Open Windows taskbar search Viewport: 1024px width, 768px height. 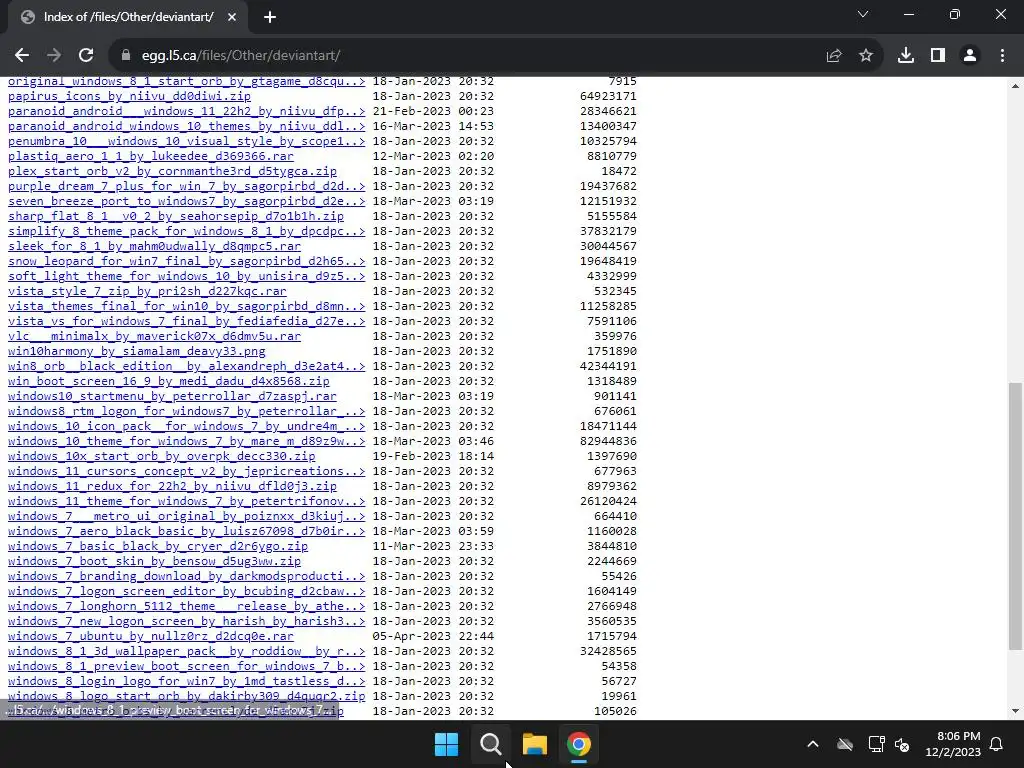[490, 744]
